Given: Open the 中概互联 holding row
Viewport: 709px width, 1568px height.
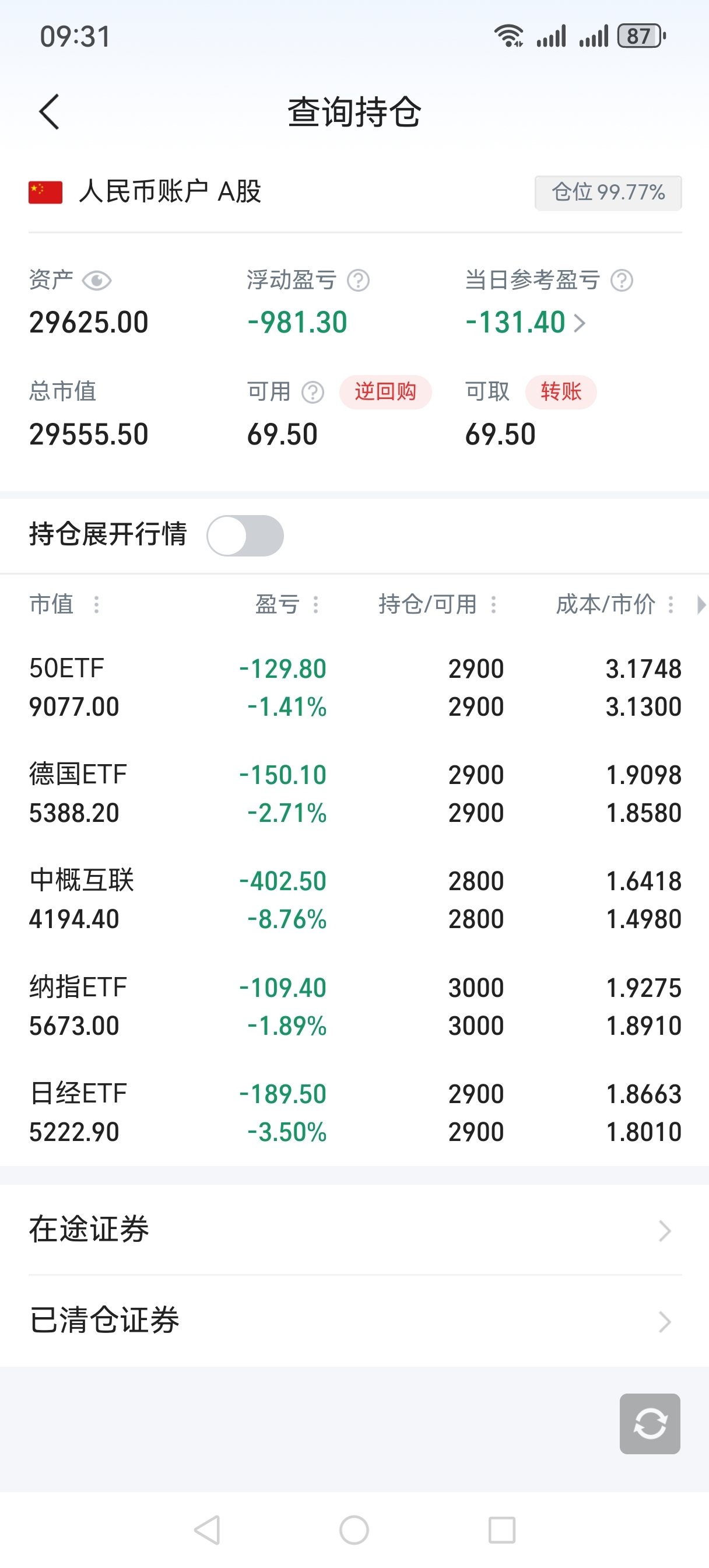Looking at the screenshot, I should 355,900.
